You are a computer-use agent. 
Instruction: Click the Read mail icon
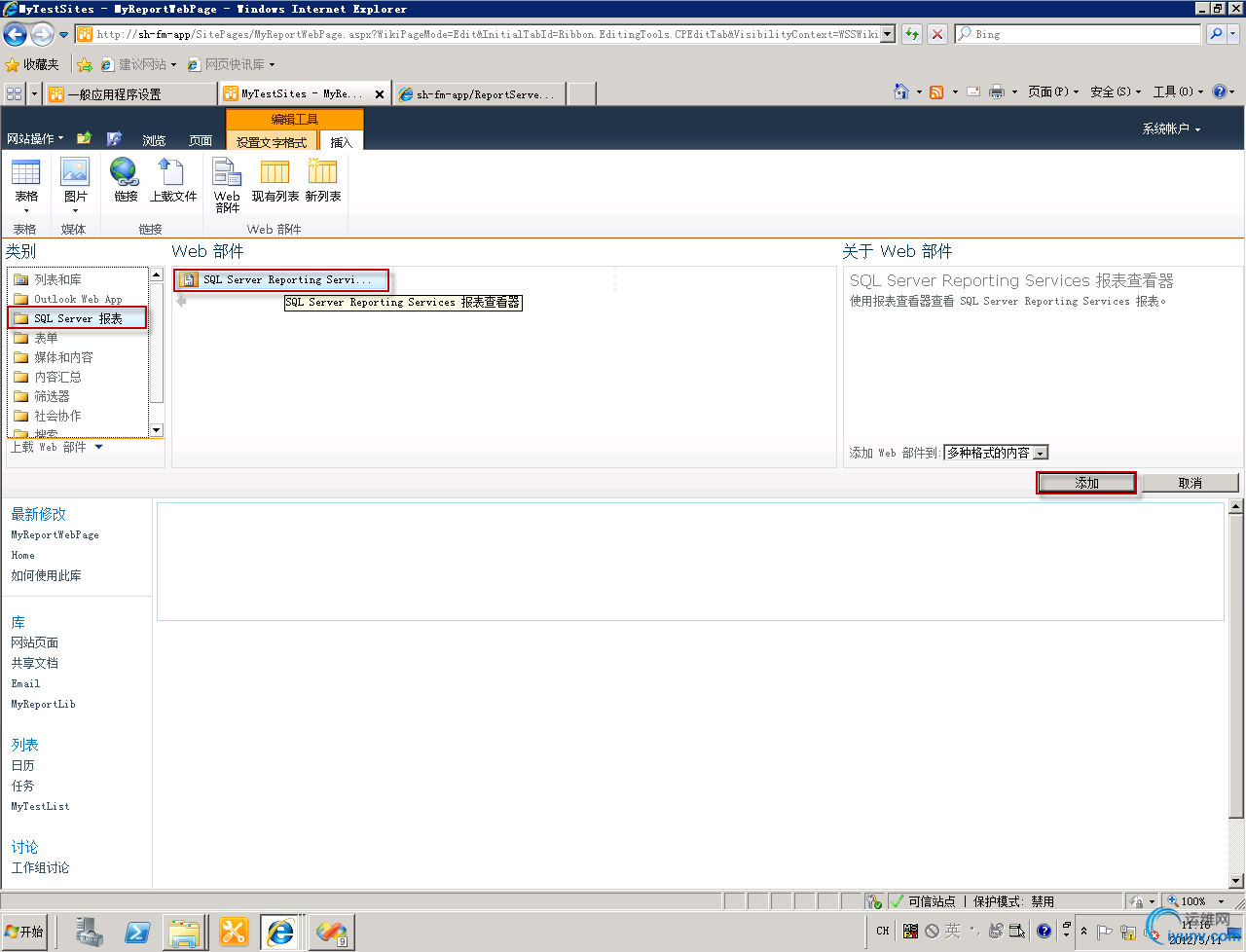click(x=973, y=92)
